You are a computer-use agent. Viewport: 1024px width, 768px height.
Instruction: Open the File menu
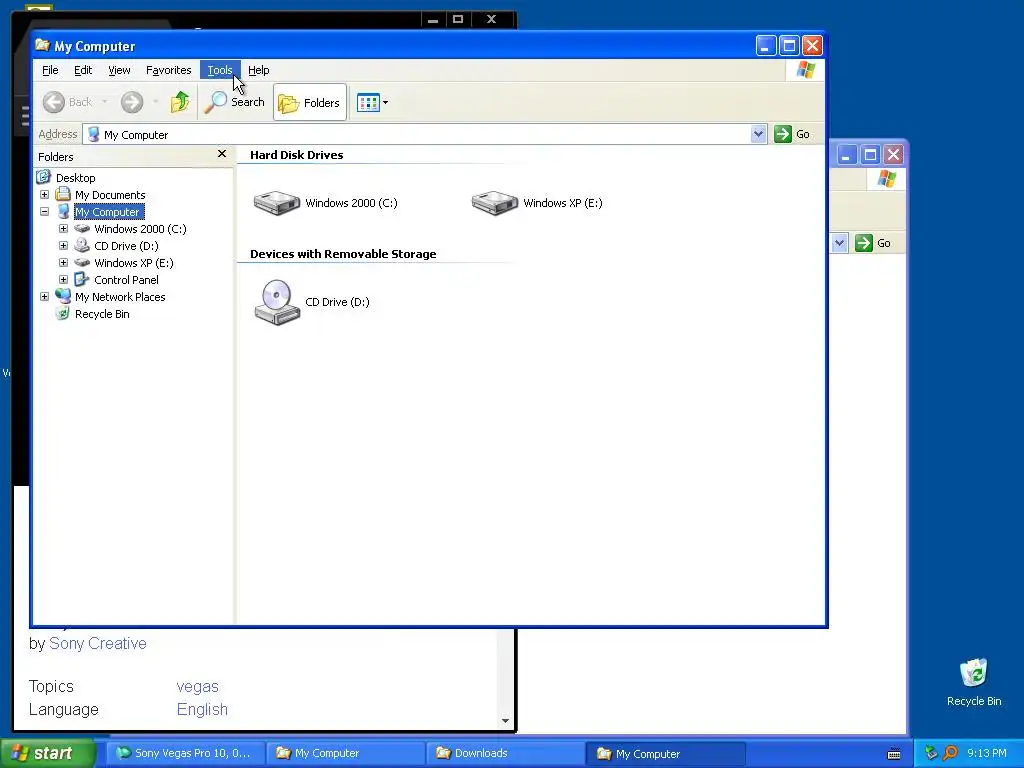[50, 70]
